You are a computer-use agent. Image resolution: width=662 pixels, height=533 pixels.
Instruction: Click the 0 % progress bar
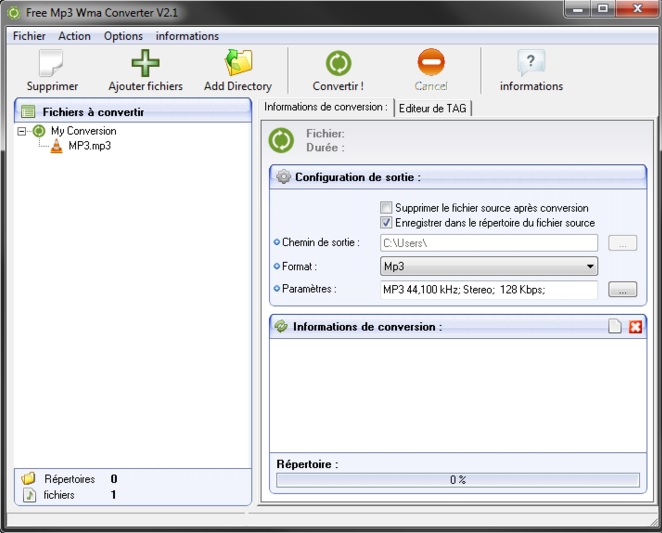(458, 480)
